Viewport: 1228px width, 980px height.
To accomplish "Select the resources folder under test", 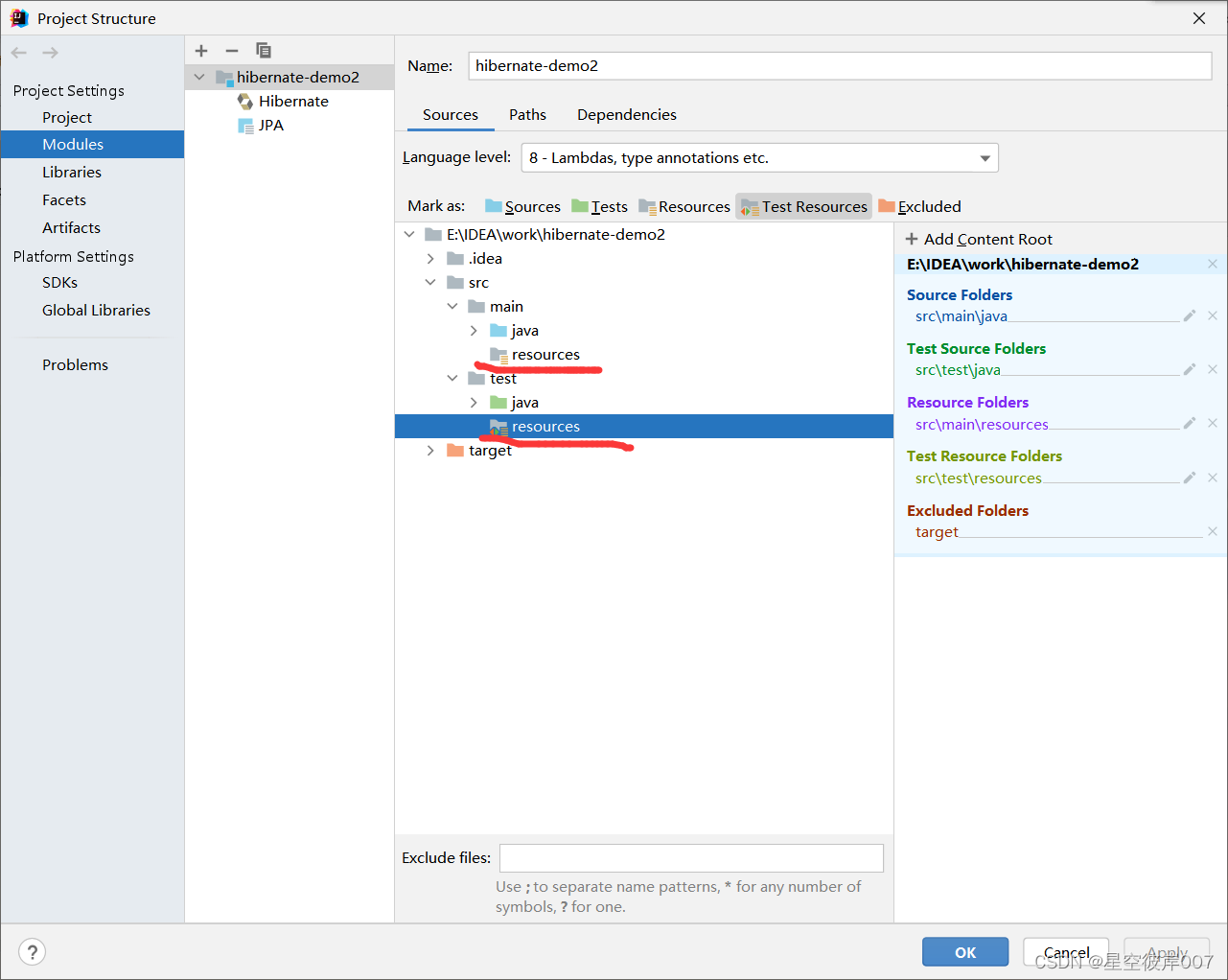I will pos(644,426).
